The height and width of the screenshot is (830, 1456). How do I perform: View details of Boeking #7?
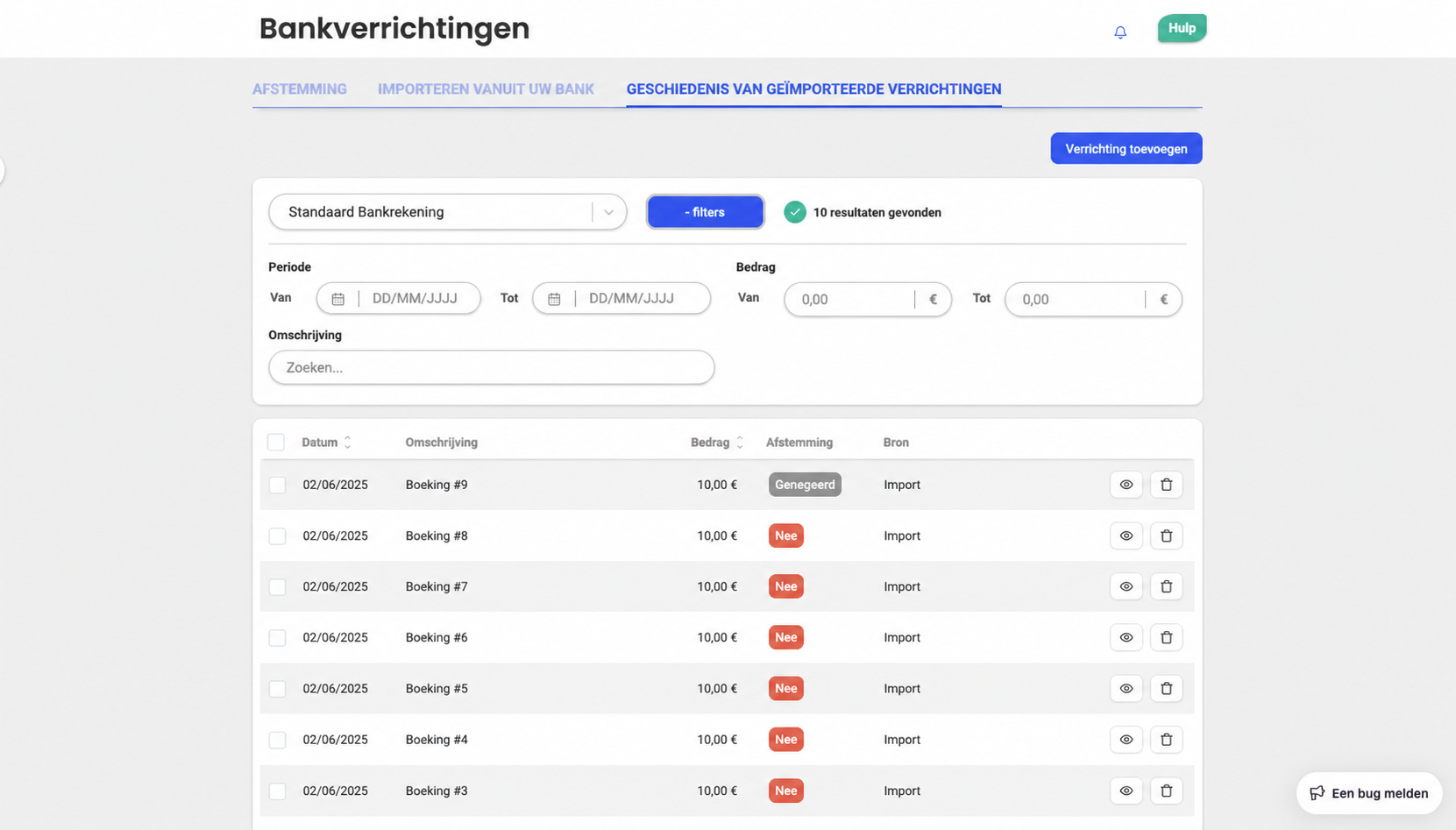click(1126, 586)
